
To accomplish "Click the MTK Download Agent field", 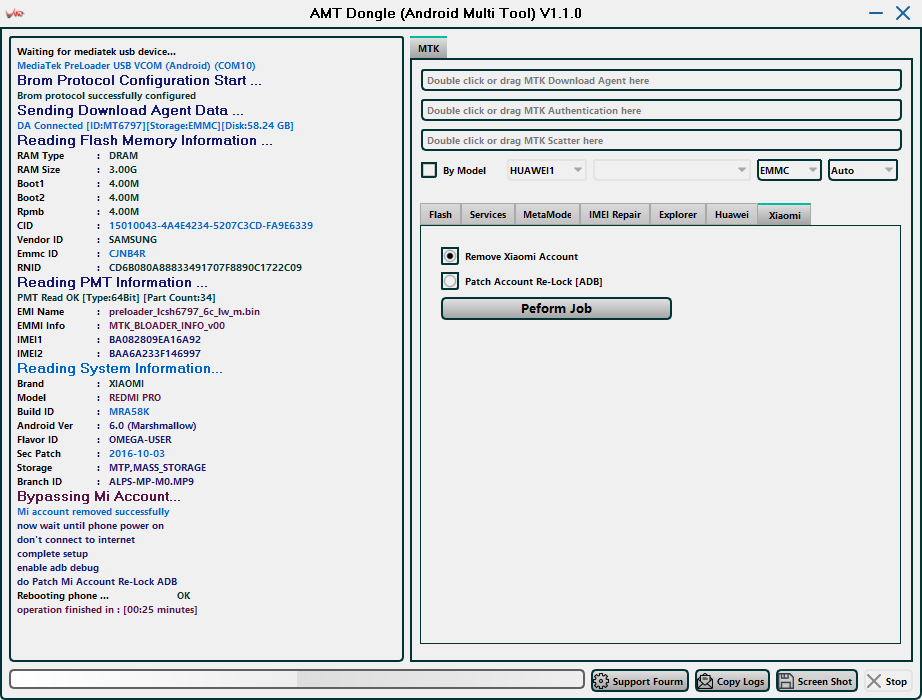I will pyautogui.click(x=661, y=80).
